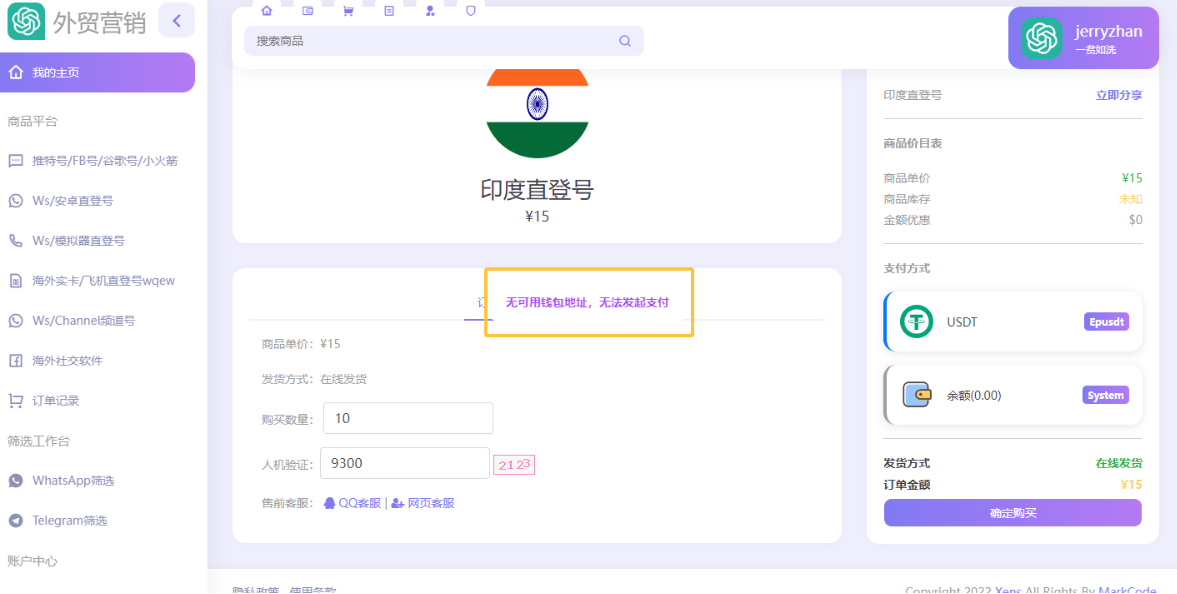Click the chat bubble icon beside 推特号
Viewport: 1177px width, 594px height.
[x=15, y=161]
